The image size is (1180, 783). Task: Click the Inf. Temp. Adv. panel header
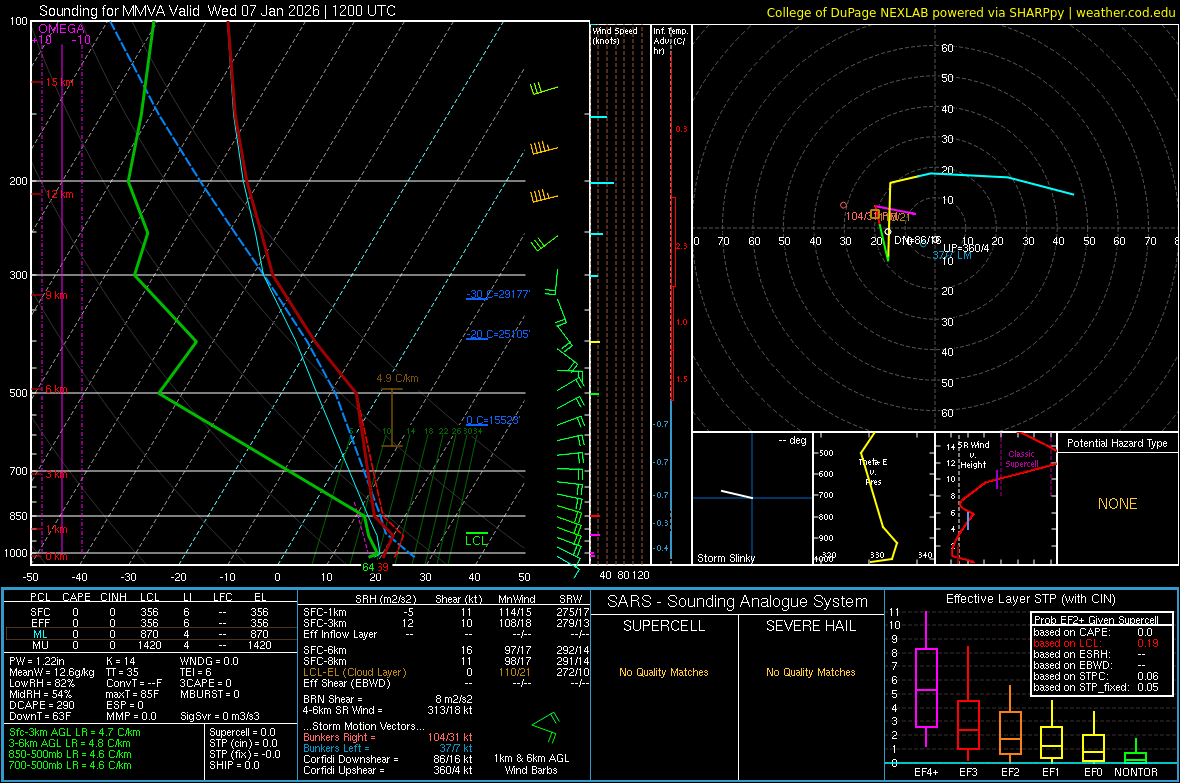(x=670, y=41)
